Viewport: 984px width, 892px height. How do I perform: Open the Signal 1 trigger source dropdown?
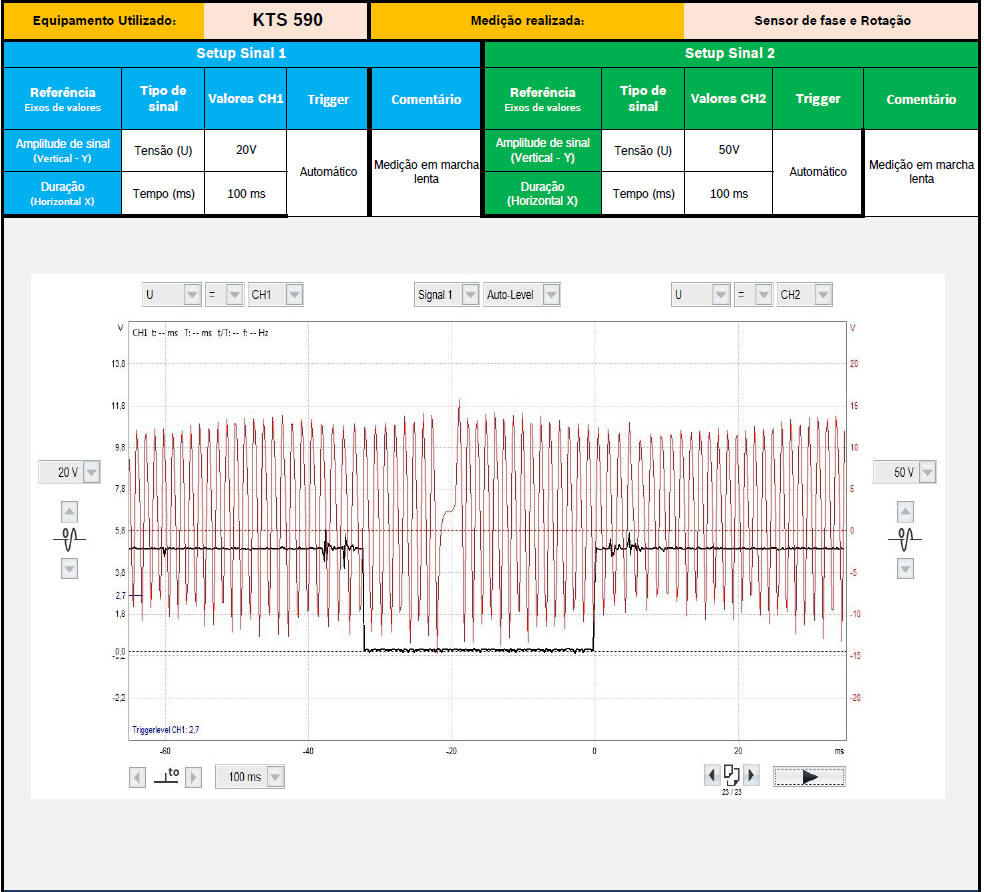470,295
